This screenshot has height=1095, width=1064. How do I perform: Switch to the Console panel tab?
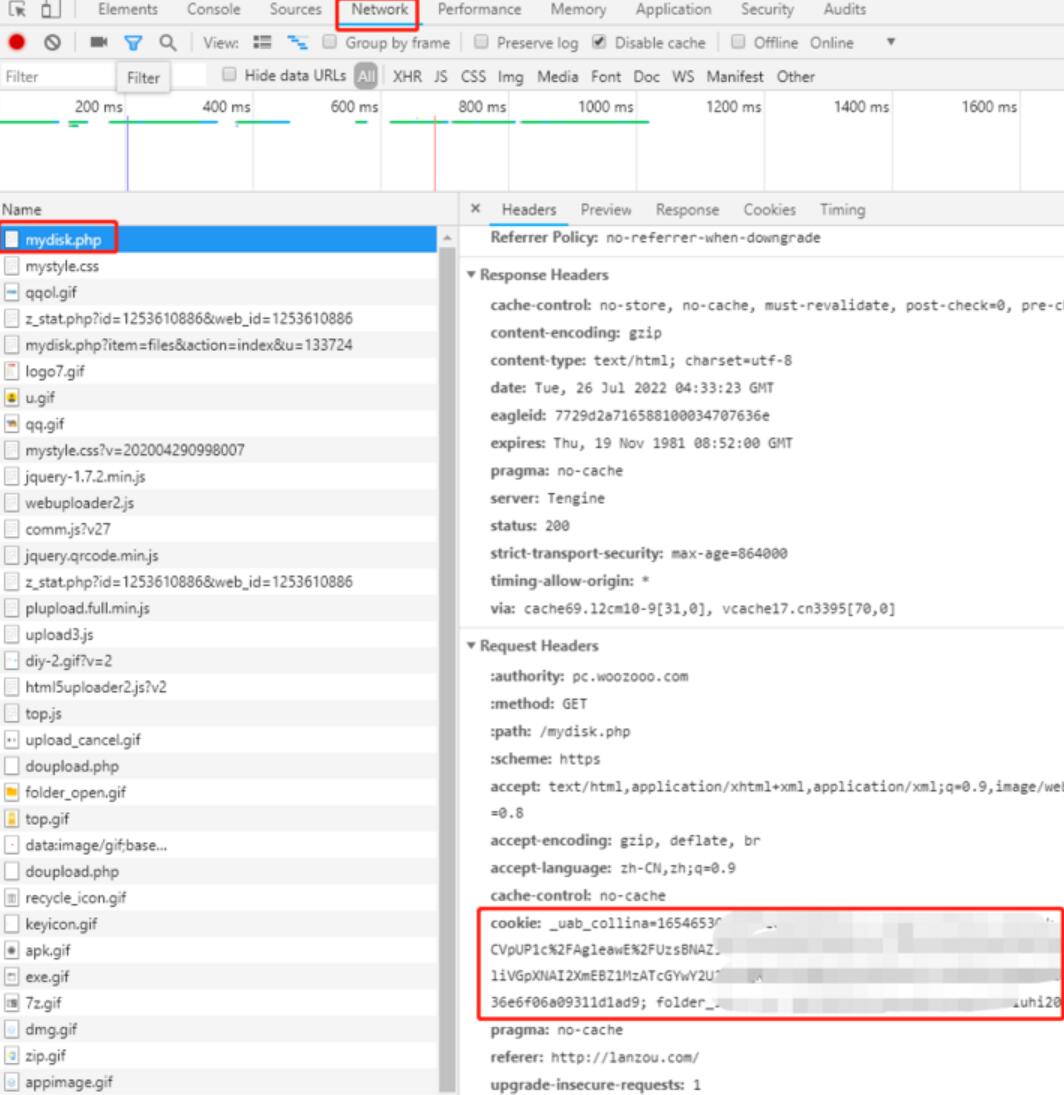coord(214,10)
